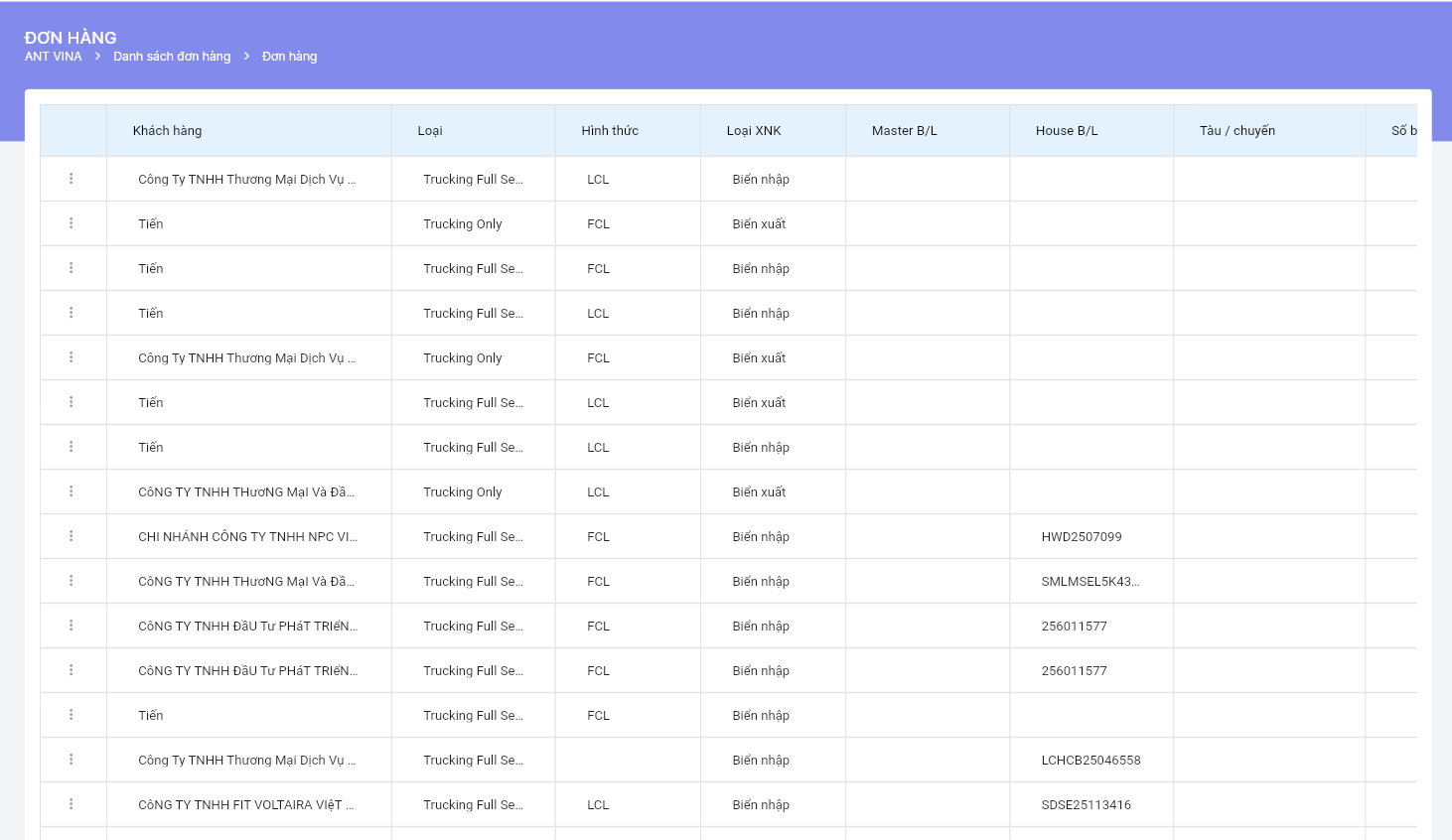Image resolution: width=1452 pixels, height=840 pixels.
Task: Select the CHI NHÁNH CÔNG TY TNHH NPC customer cell
Action: tap(247, 537)
